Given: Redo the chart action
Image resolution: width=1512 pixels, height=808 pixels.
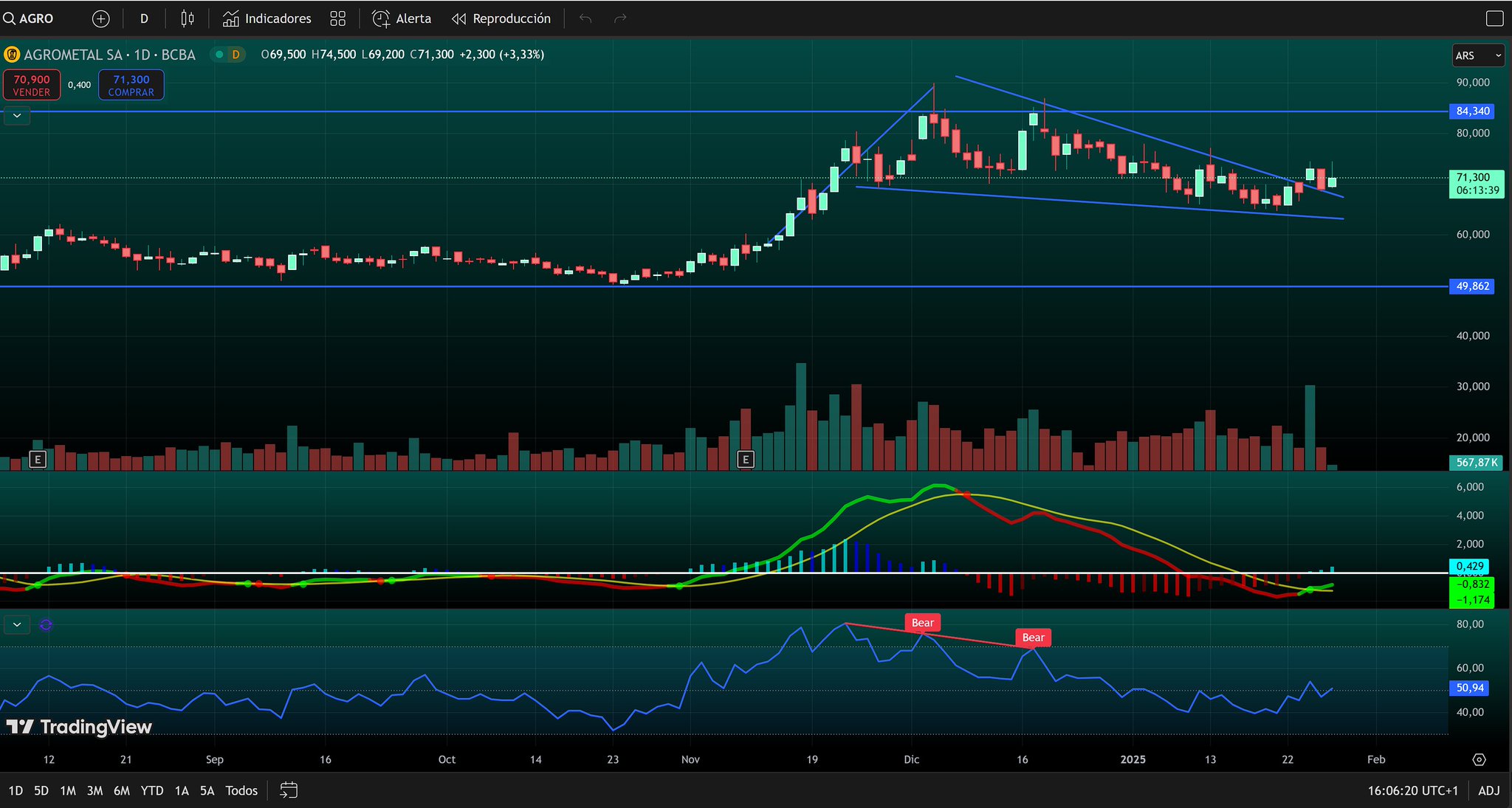Looking at the screenshot, I should (620, 18).
